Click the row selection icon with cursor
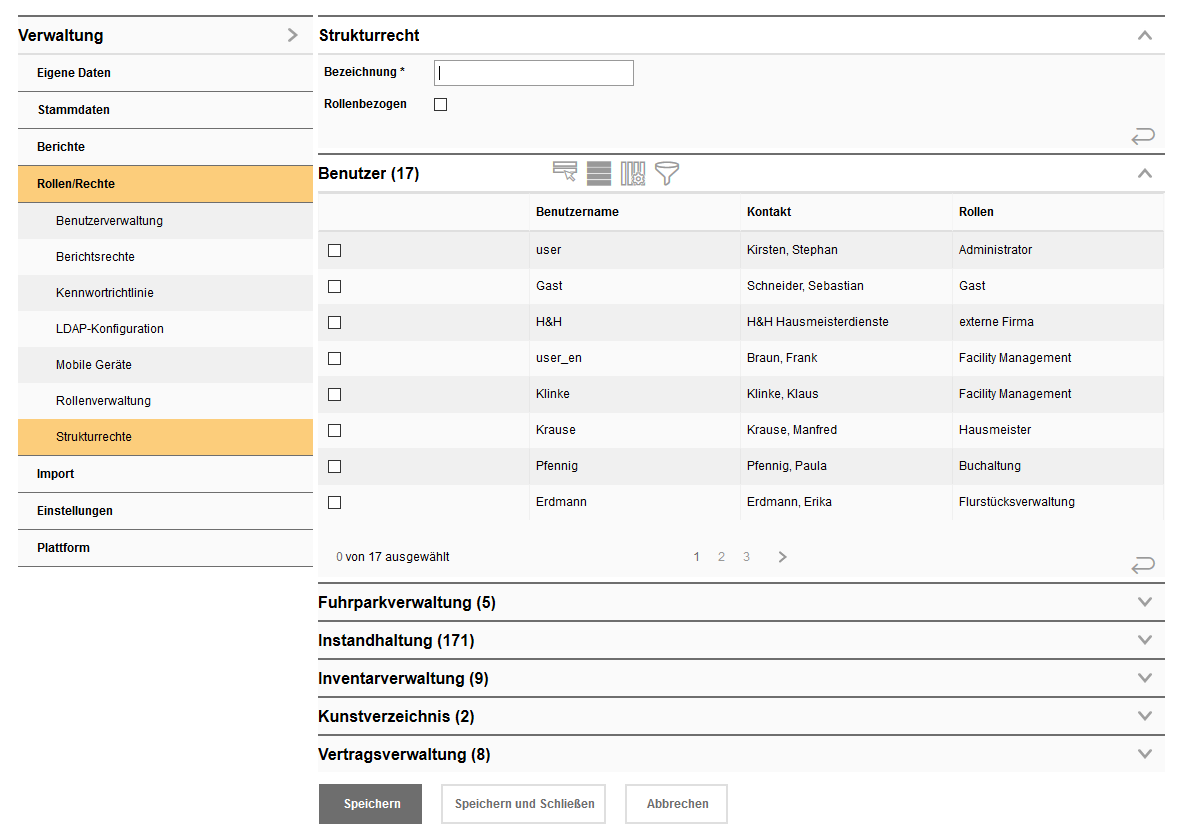The width and height of the screenshot is (1184, 834). tap(565, 173)
